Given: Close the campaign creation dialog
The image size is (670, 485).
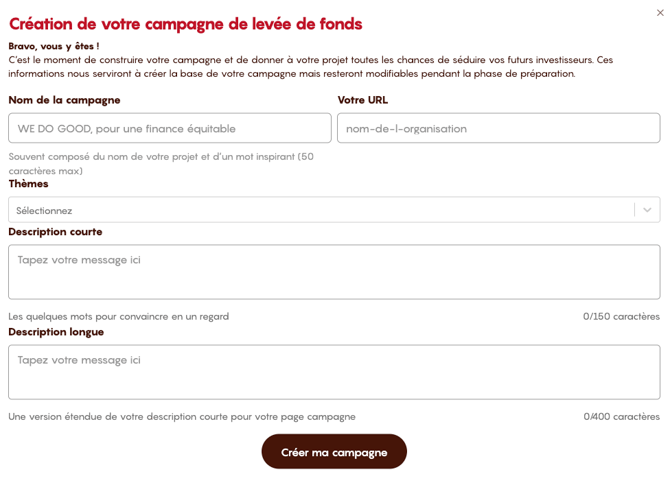Looking at the screenshot, I should (659, 13).
